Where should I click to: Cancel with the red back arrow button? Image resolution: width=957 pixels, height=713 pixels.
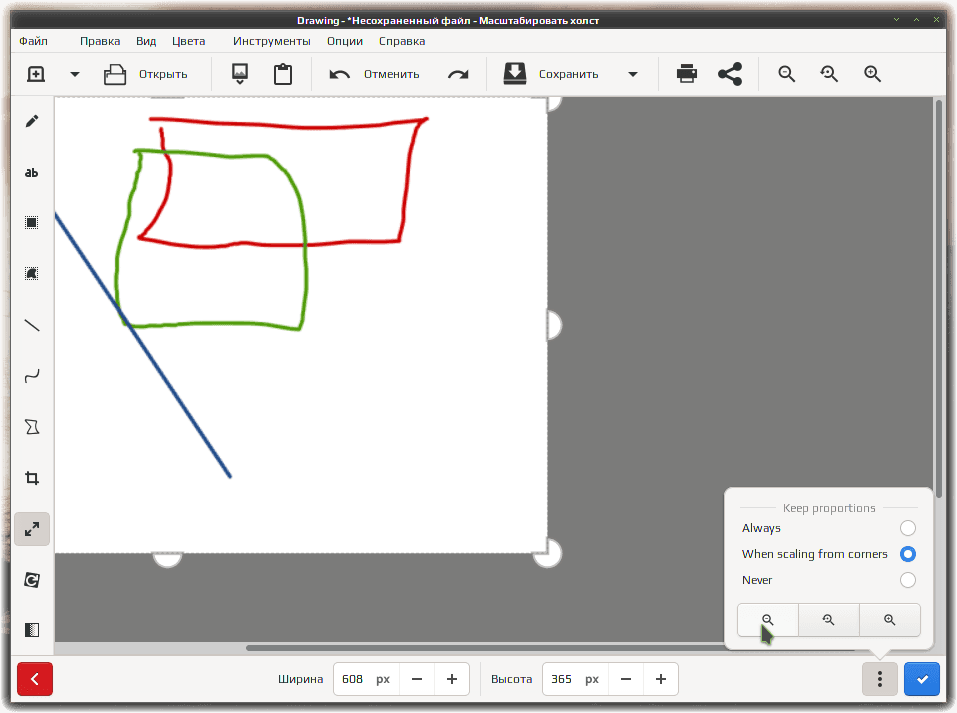[35, 679]
